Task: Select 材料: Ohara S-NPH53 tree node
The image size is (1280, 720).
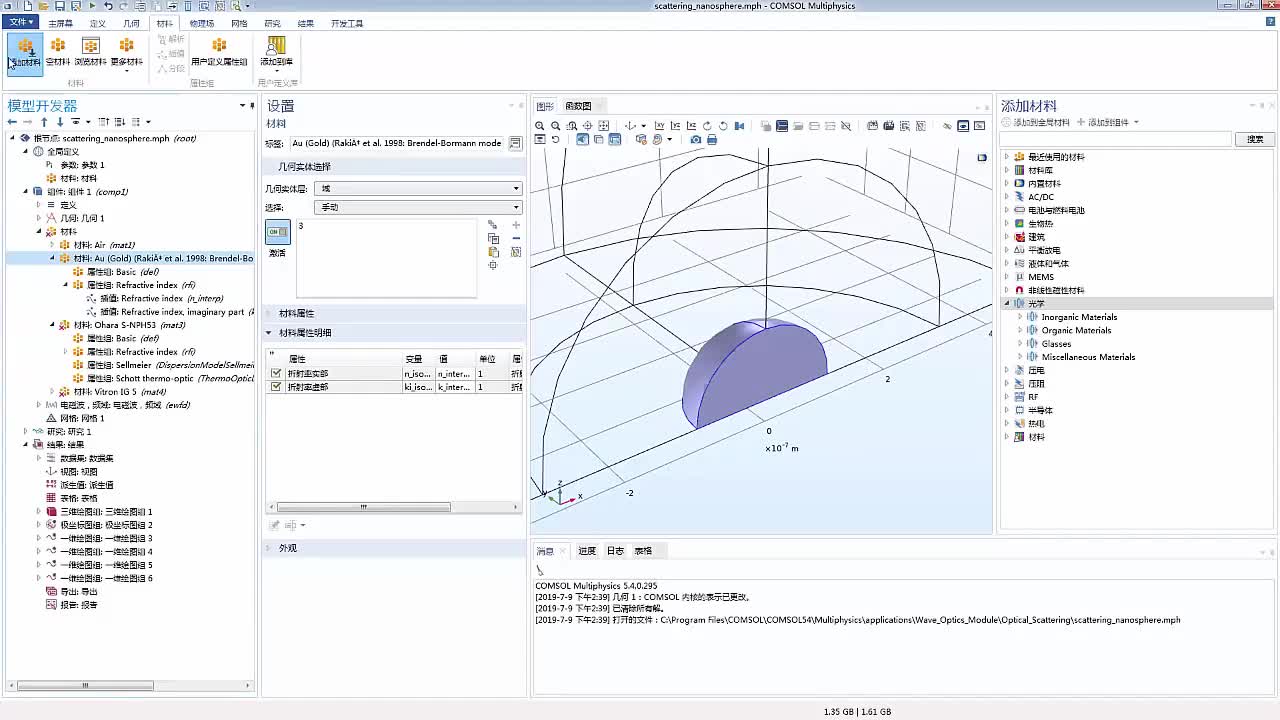Action: pos(130,325)
